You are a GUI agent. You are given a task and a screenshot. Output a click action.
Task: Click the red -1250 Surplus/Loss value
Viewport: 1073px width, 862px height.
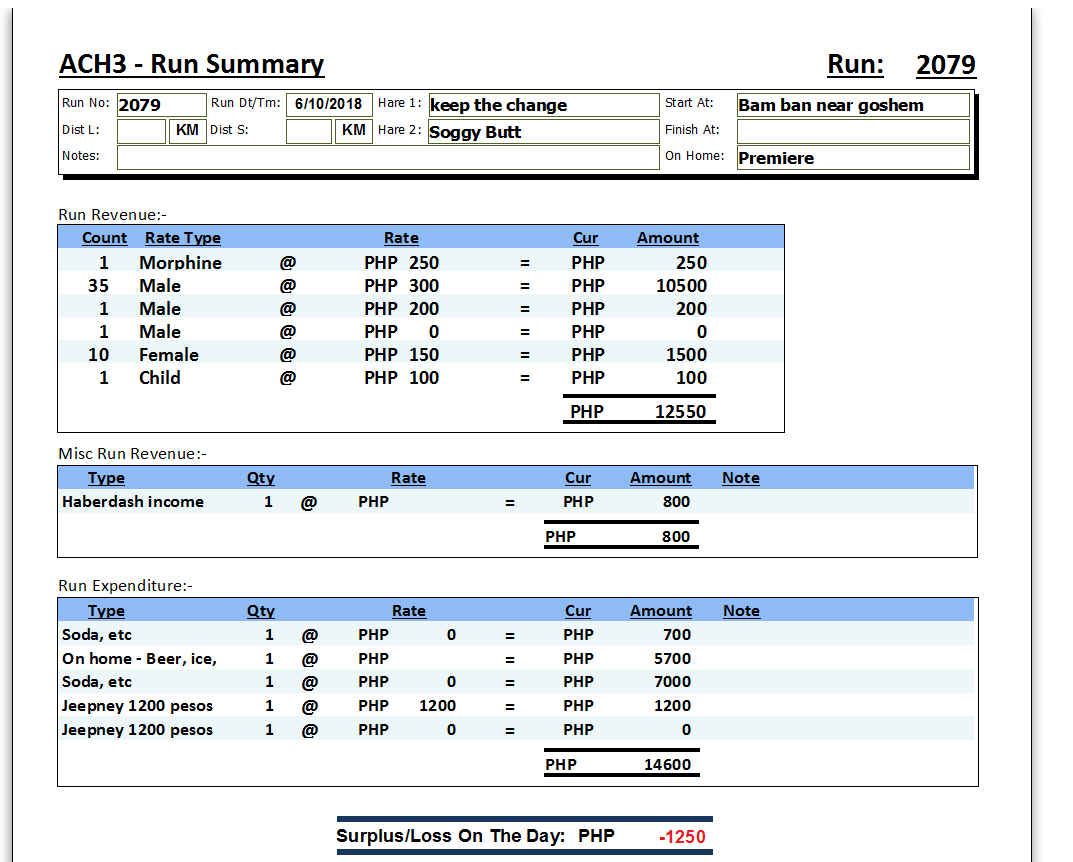[x=682, y=837]
